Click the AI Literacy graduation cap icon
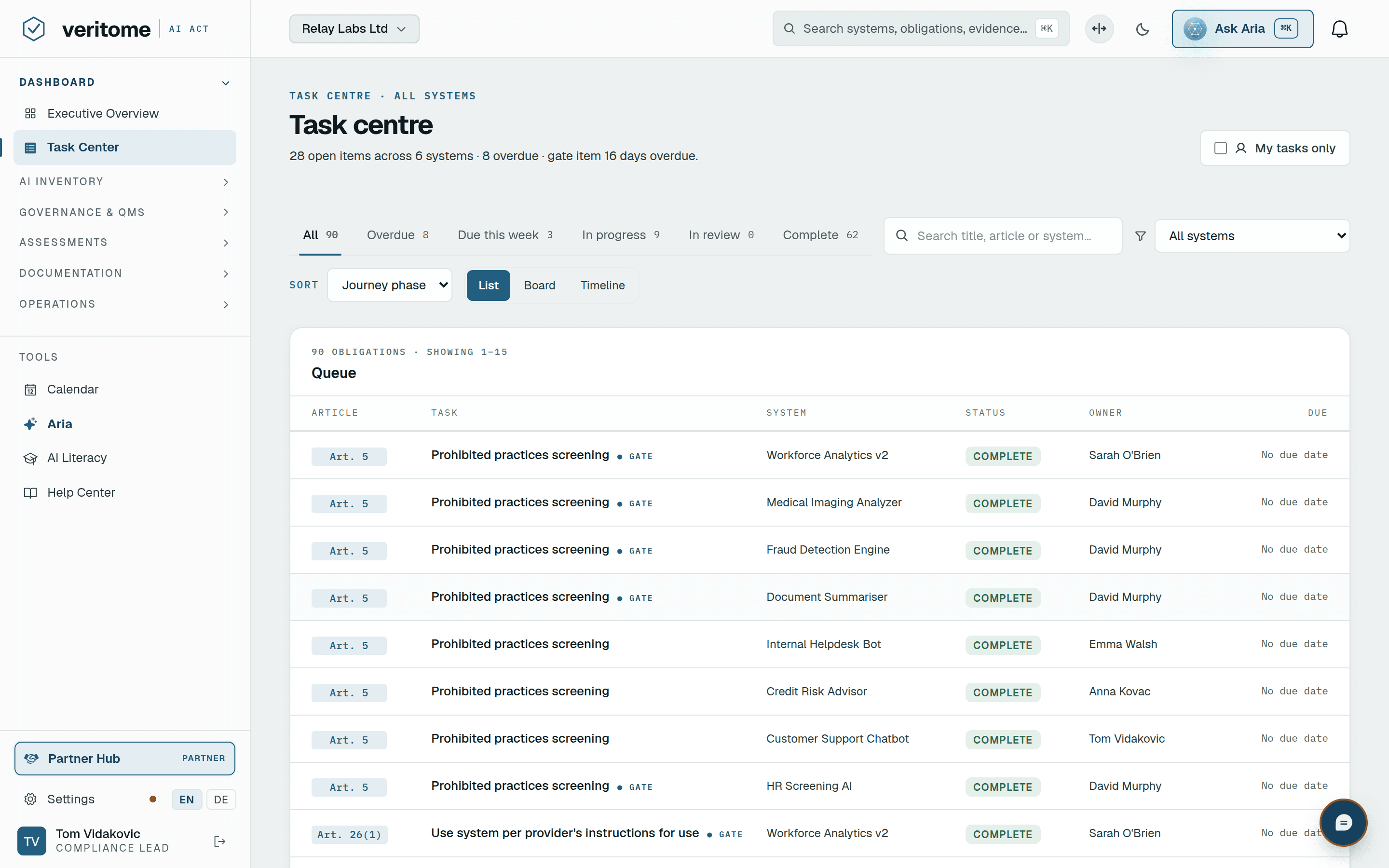The width and height of the screenshot is (1389, 868). click(x=30, y=458)
